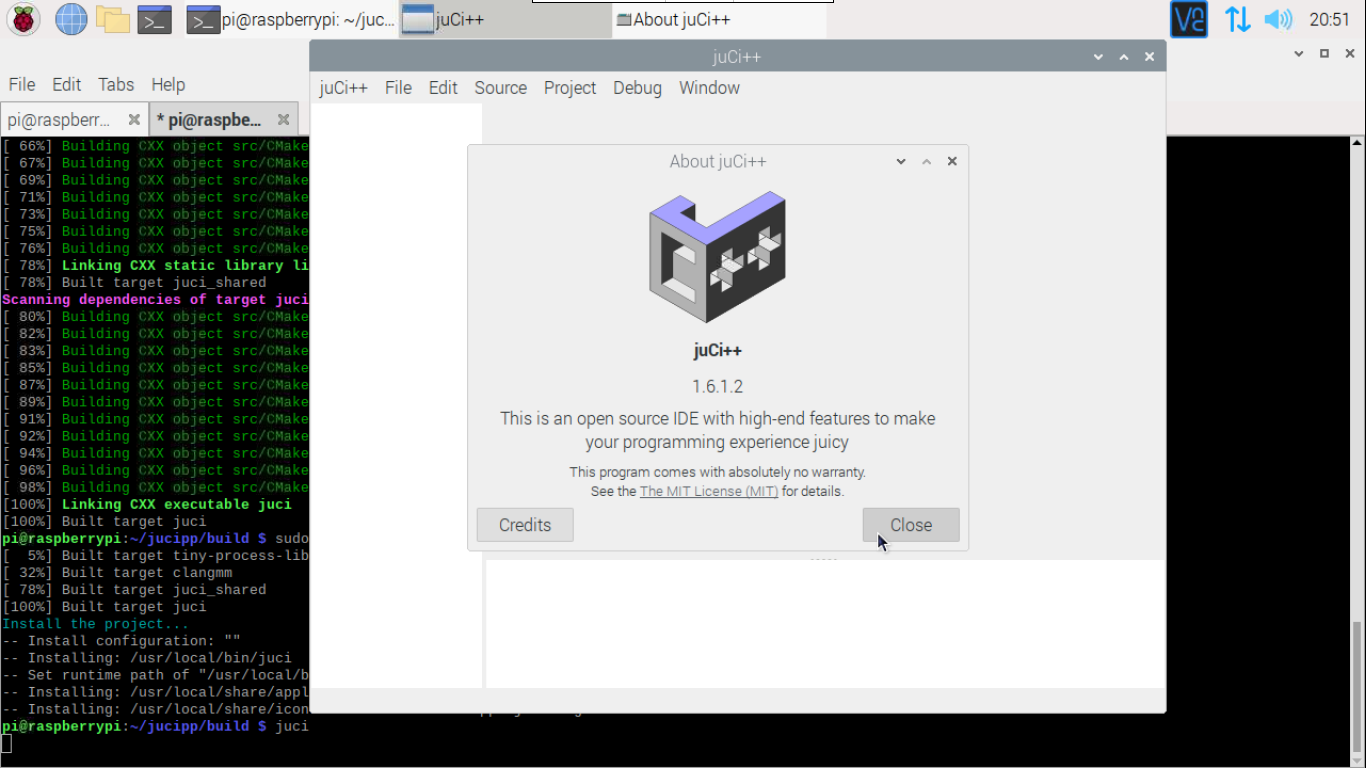Open the file manager folder icon
This screenshot has width=1366, height=768.
pyautogui.click(x=113, y=19)
